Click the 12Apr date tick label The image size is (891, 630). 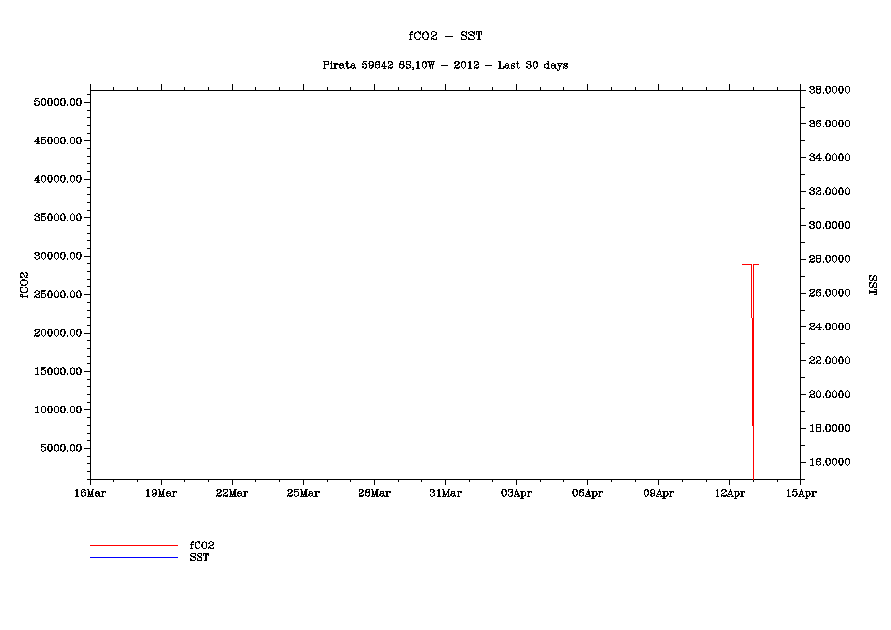pos(729,493)
